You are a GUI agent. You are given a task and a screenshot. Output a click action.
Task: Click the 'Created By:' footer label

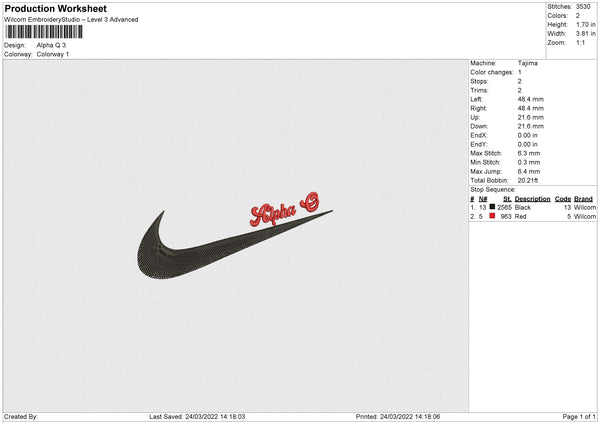click(x=21, y=417)
